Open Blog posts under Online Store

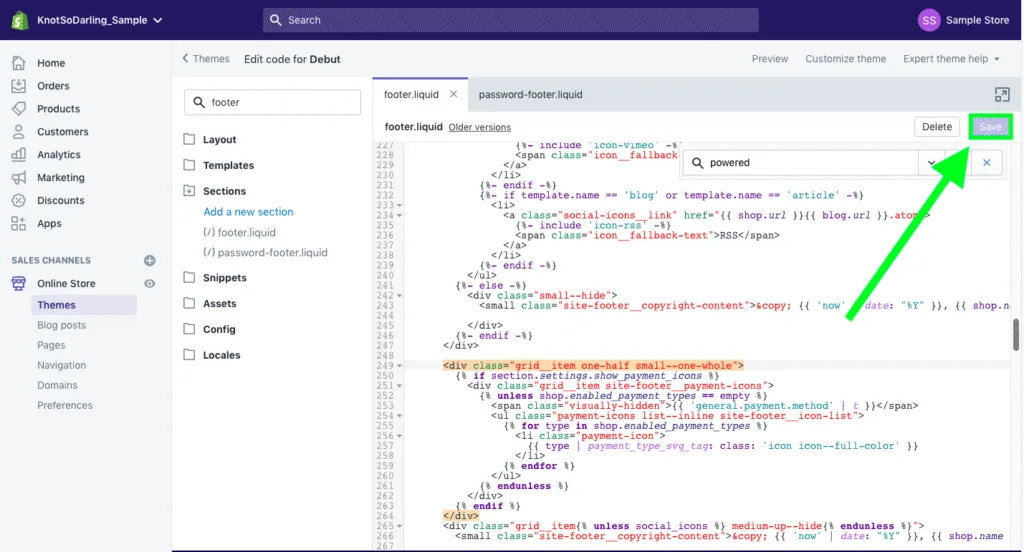61,325
